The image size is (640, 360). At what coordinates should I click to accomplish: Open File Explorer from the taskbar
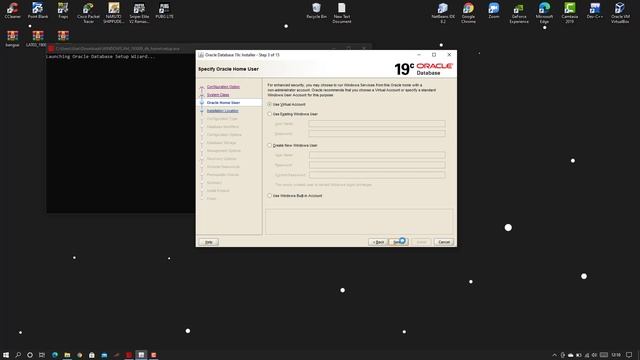point(67,355)
